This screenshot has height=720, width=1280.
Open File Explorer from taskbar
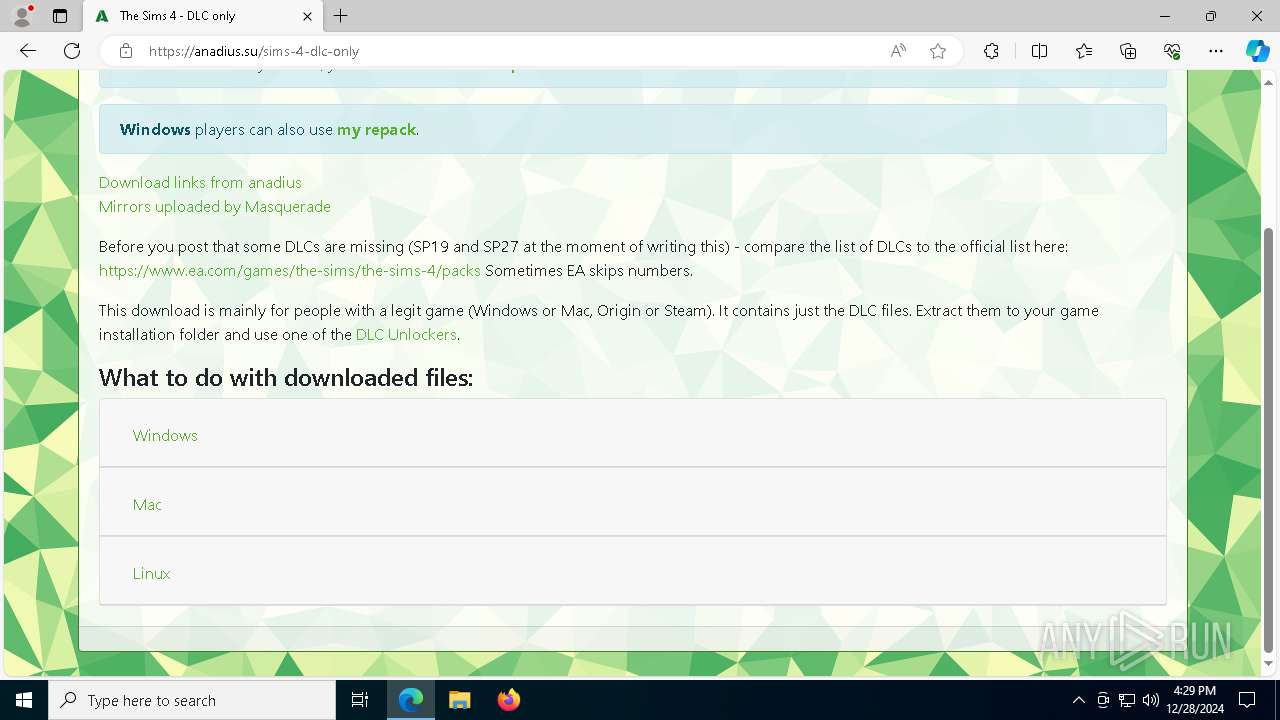point(460,700)
